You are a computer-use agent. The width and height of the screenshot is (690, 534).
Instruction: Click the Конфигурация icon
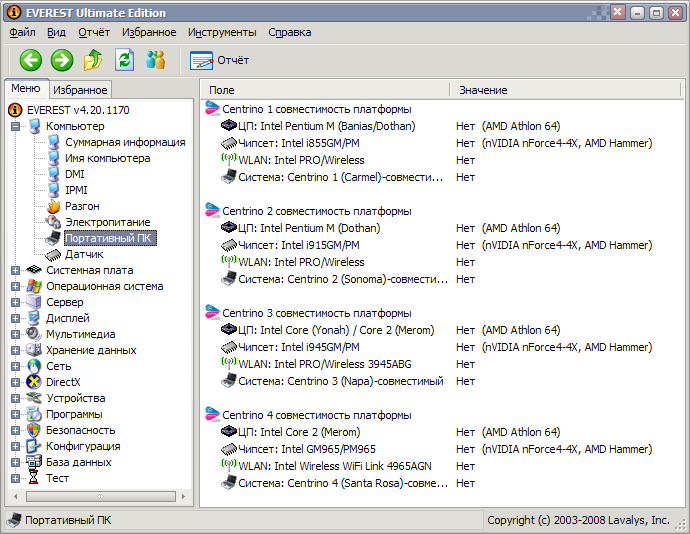click(34, 446)
